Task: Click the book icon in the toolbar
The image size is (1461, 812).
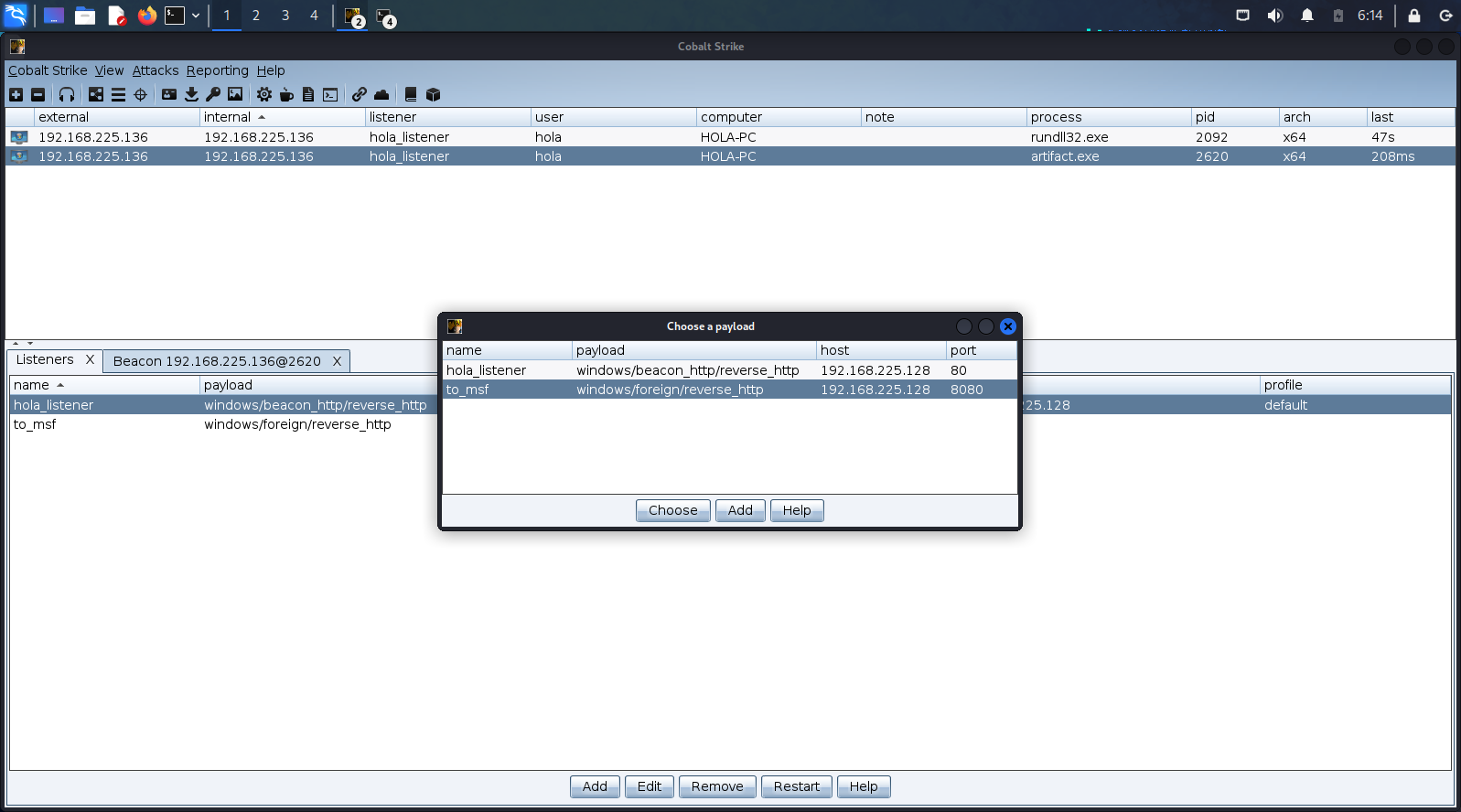Action: coord(411,94)
